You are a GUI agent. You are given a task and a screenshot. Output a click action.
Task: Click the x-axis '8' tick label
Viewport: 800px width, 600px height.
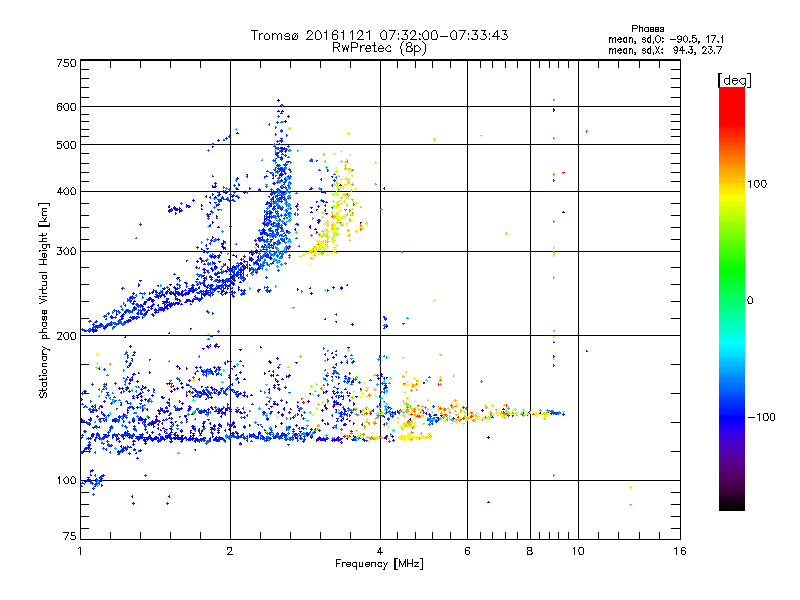530,551
